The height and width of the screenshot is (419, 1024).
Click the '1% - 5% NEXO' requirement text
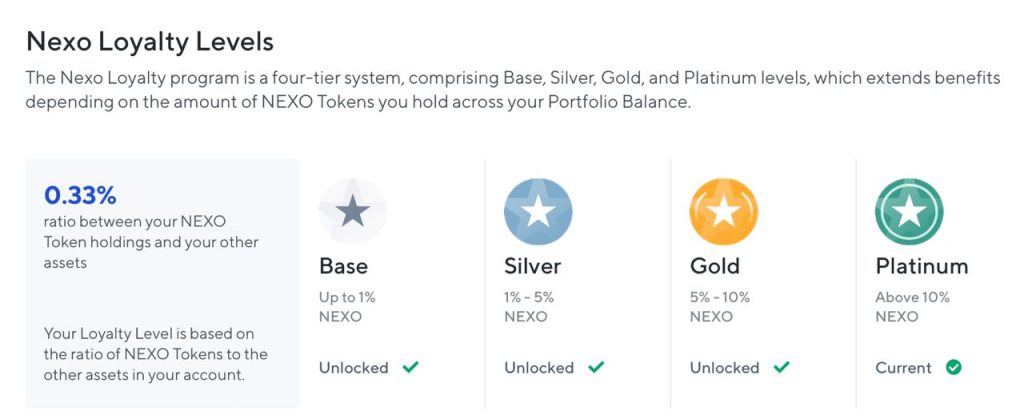click(x=529, y=307)
